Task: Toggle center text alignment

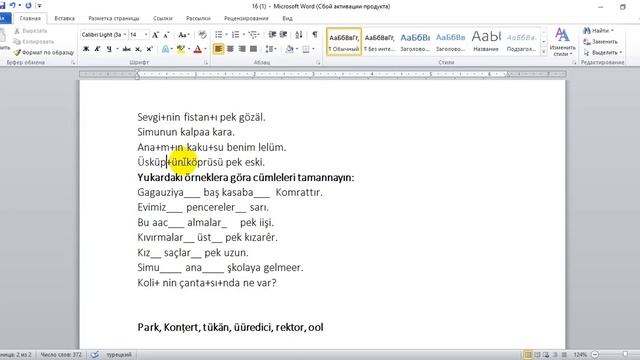Action: click(x=230, y=49)
